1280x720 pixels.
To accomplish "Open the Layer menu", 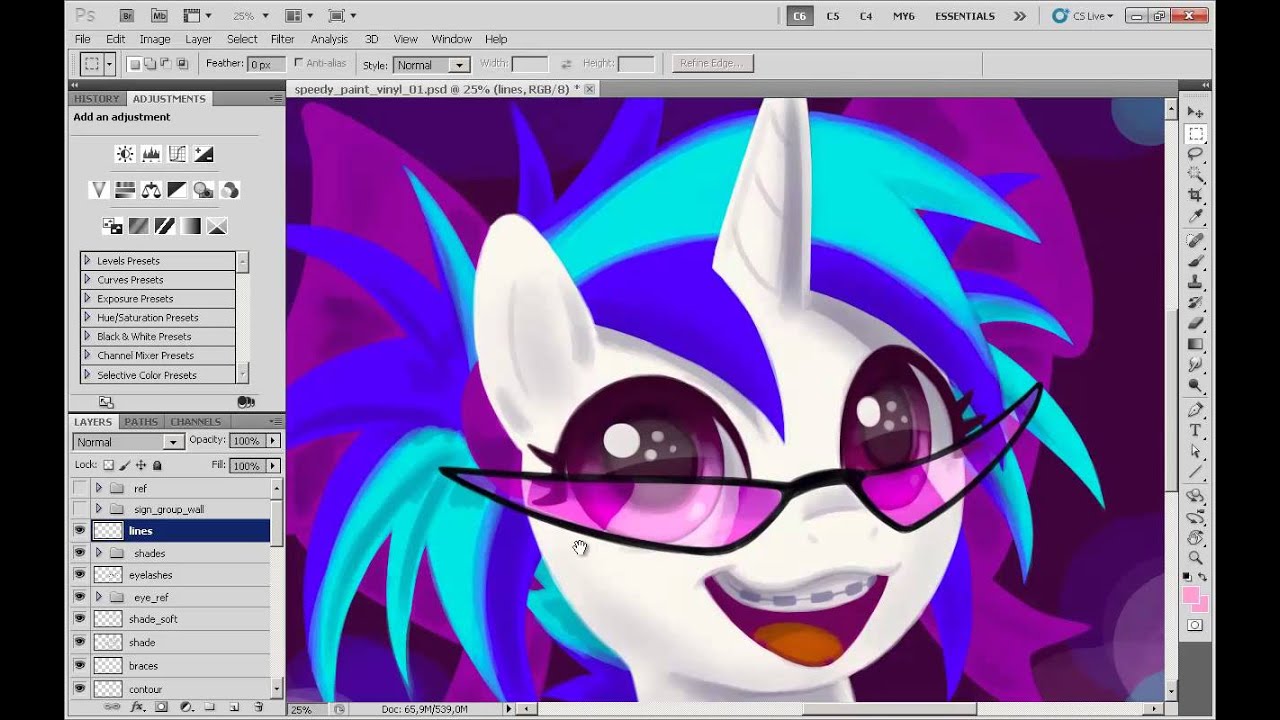I will pos(198,39).
